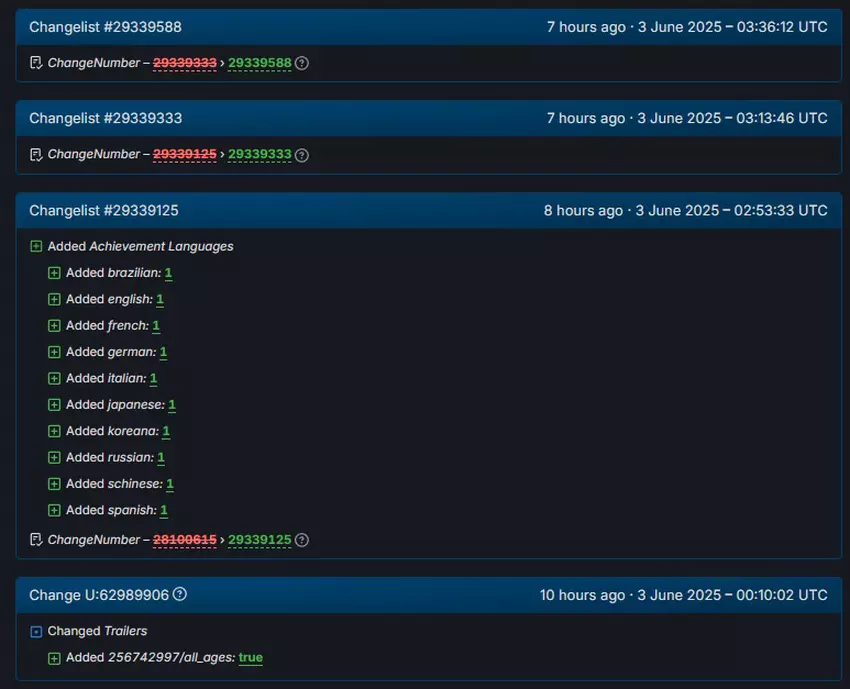The image size is (850, 689).
Task: Click the help icon after ChangeNumber in Changelist #29339588
Action: click(300, 62)
